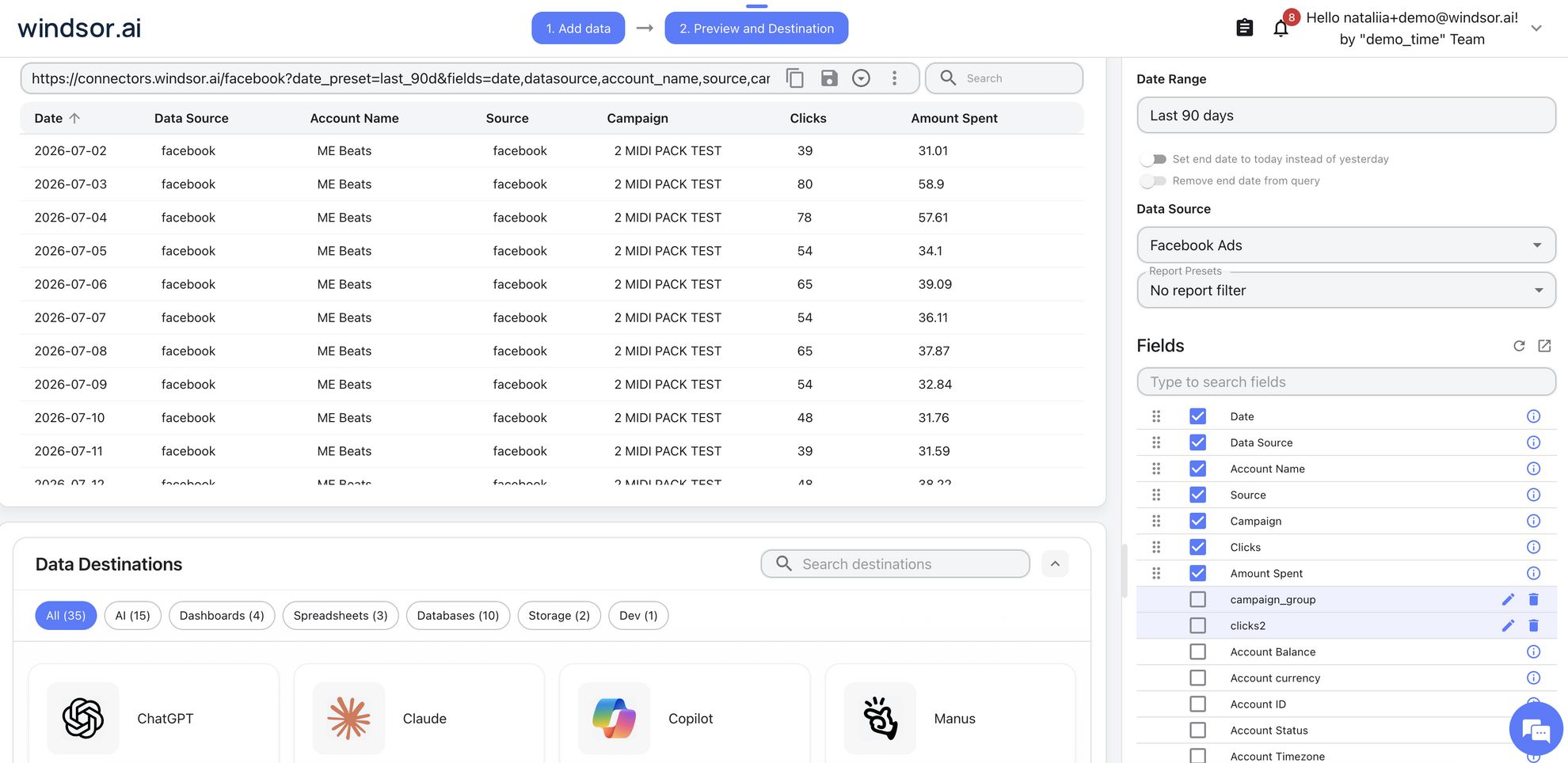Open the Date Range selector
1568x763 pixels.
click(1346, 116)
